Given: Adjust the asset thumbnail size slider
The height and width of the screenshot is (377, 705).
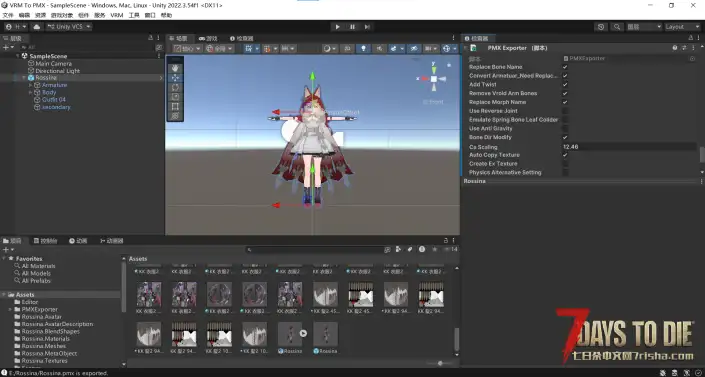Looking at the screenshot, I should [x=440, y=363].
